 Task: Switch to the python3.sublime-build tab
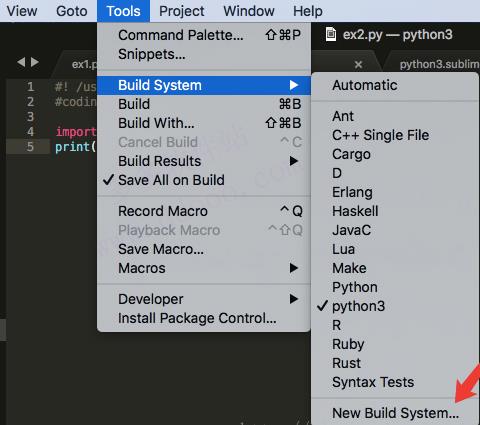coord(439,64)
